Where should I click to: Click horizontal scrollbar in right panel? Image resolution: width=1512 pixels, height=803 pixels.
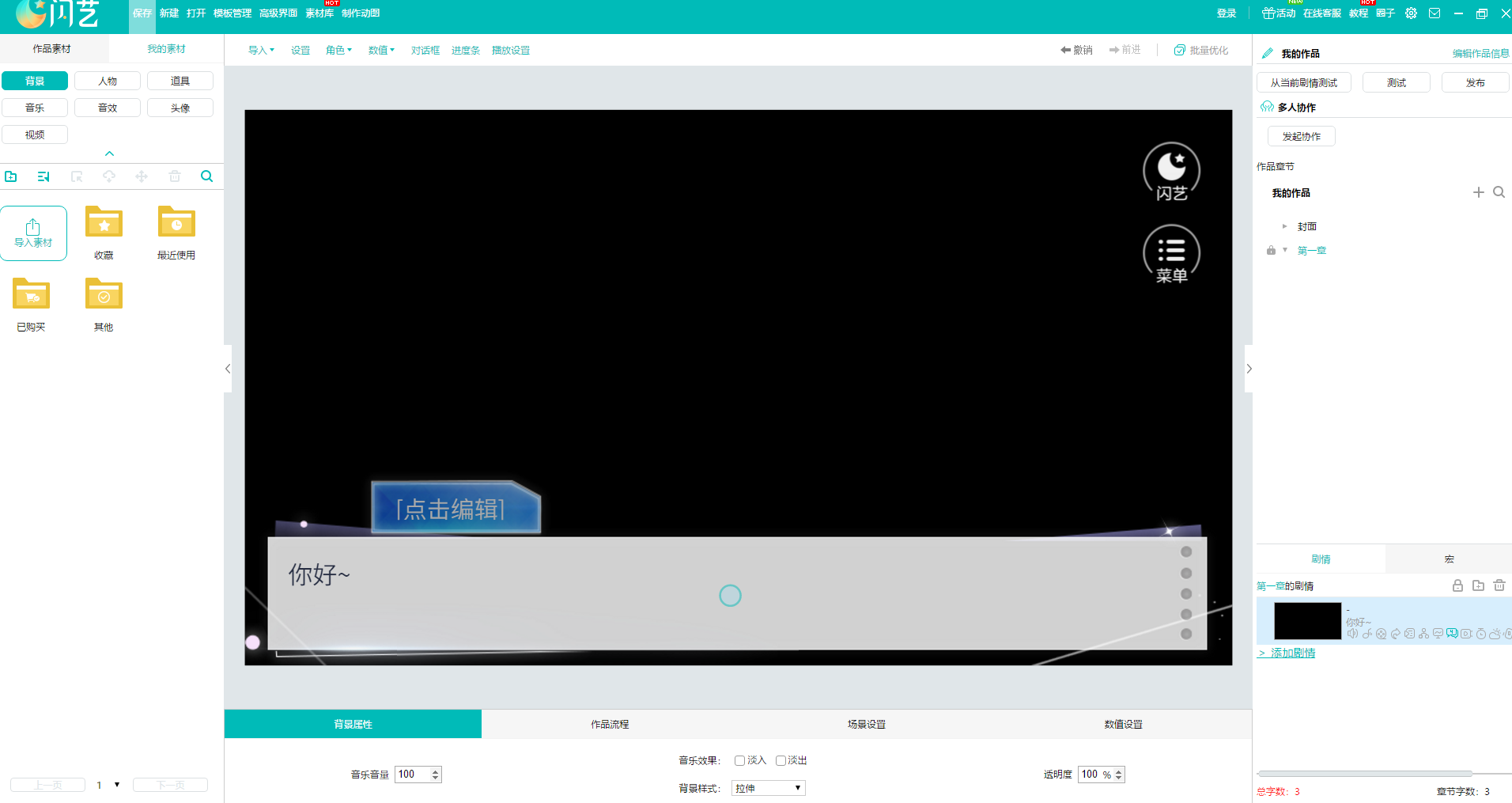1365,773
